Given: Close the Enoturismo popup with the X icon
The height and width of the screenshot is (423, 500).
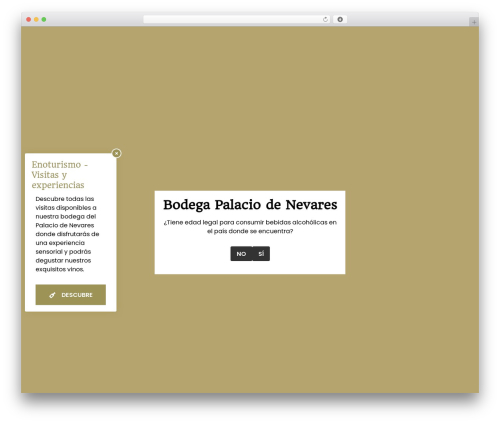Looking at the screenshot, I should [x=116, y=153].
